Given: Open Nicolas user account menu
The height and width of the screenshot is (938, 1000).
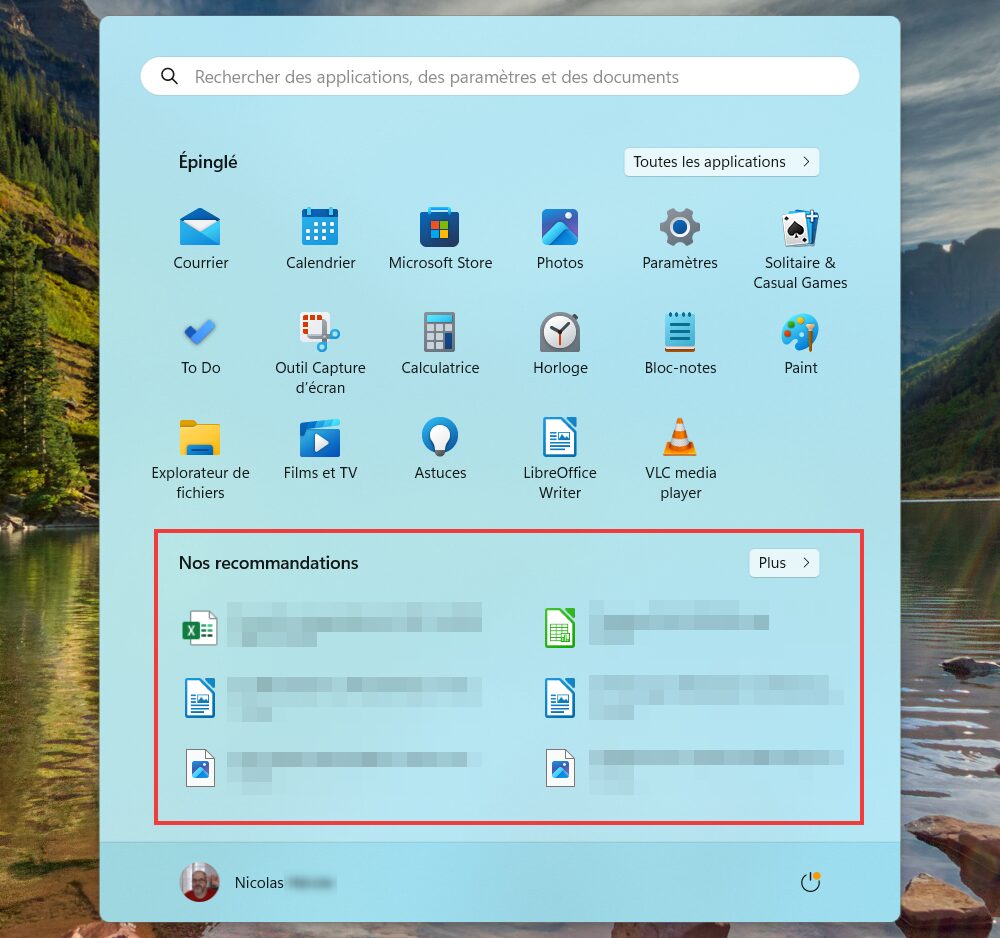Looking at the screenshot, I should coord(258,883).
